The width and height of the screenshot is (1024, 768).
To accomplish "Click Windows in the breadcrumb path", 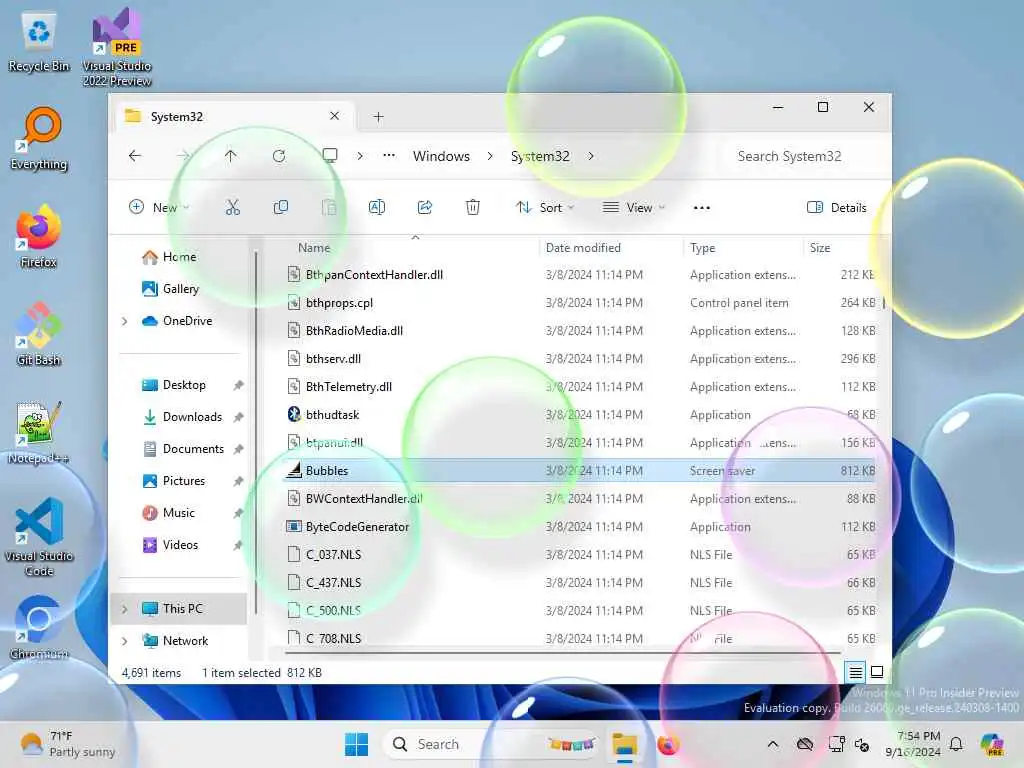I will (x=441, y=156).
